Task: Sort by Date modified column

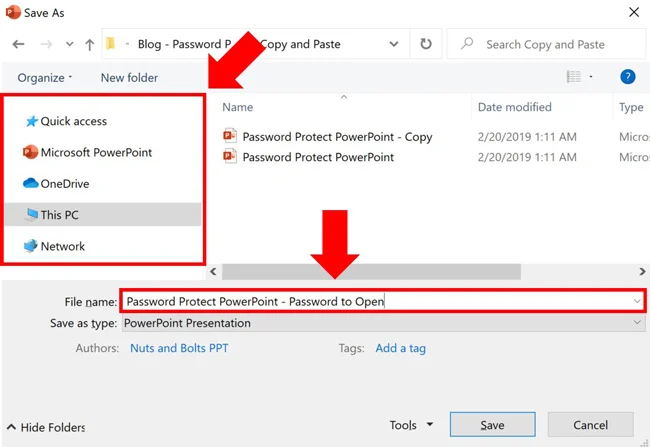Action: point(514,107)
